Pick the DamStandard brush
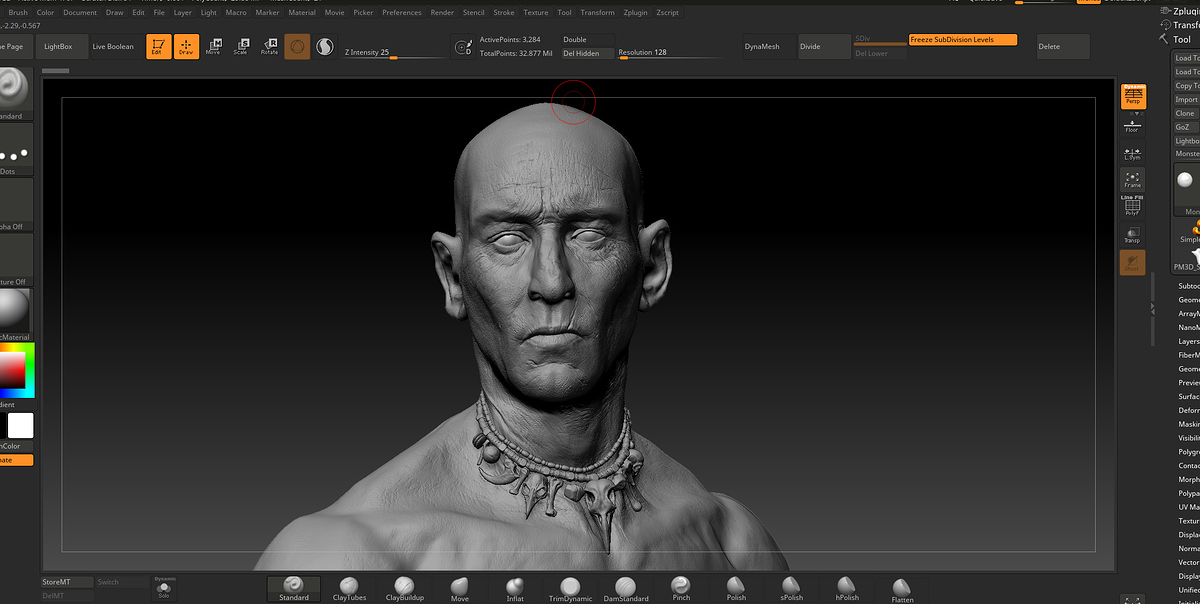Viewport: 1200px width, 604px height. (x=625, y=588)
